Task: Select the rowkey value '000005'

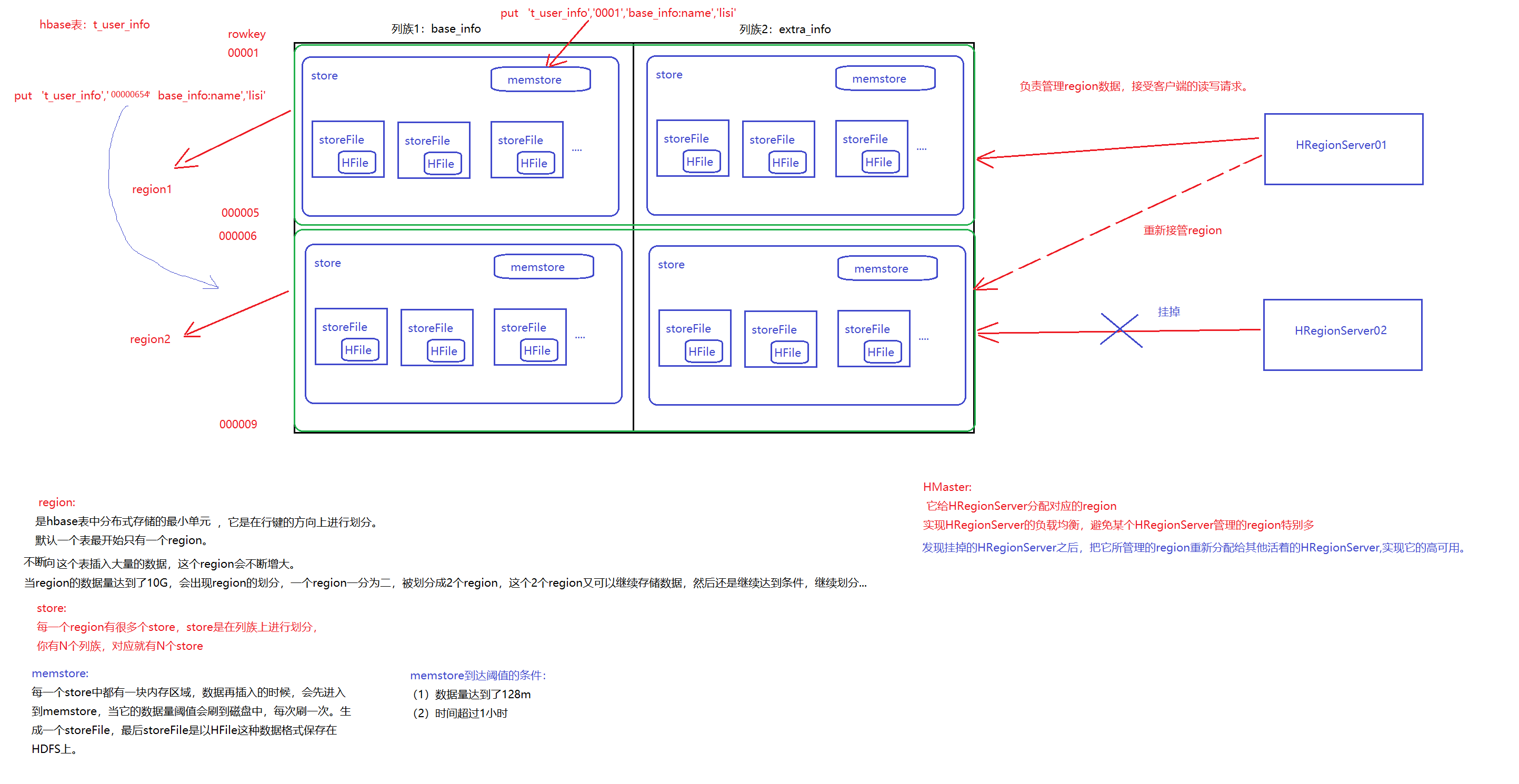Action: [240, 213]
